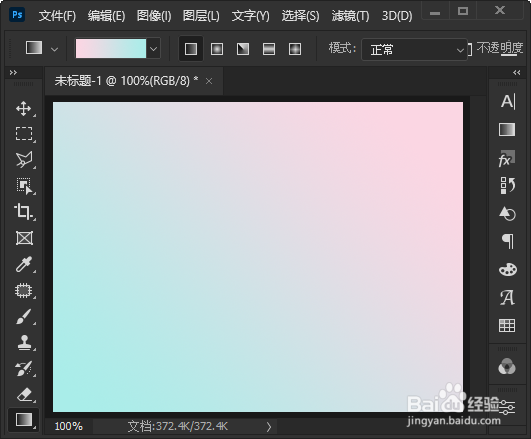This screenshot has width=531, height=439.
Task: Open the Glyphs panel icon
Action: click(507, 297)
